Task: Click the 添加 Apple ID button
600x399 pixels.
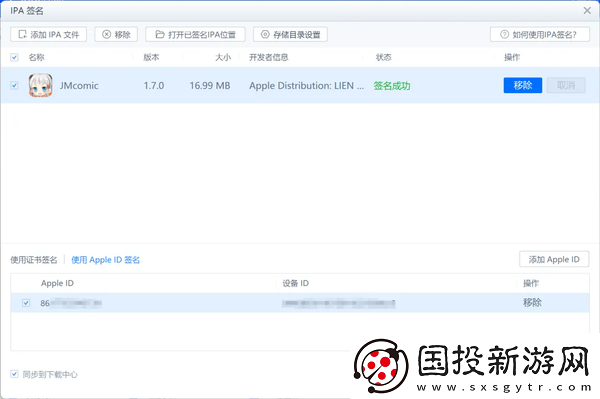Action: tap(554, 259)
